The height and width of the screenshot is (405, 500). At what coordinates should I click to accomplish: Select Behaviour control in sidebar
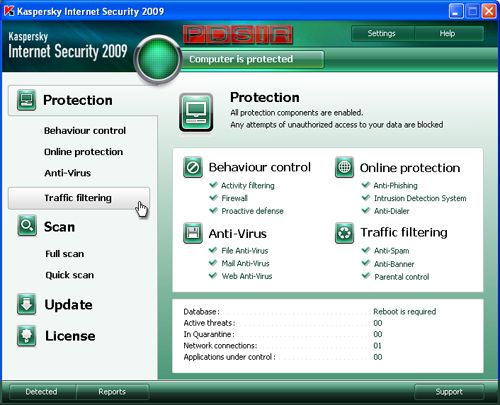(85, 130)
